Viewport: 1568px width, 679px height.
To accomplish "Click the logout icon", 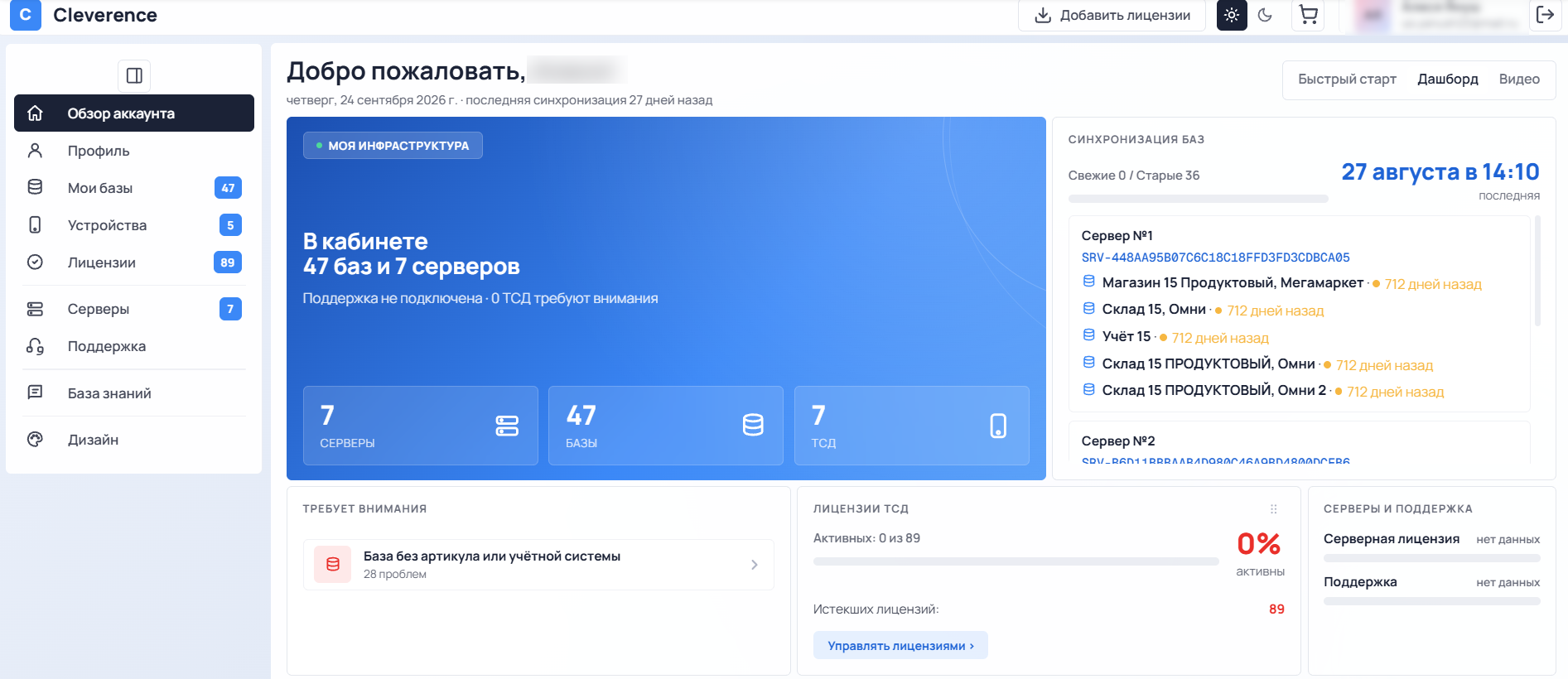I will click(1545, 15).
